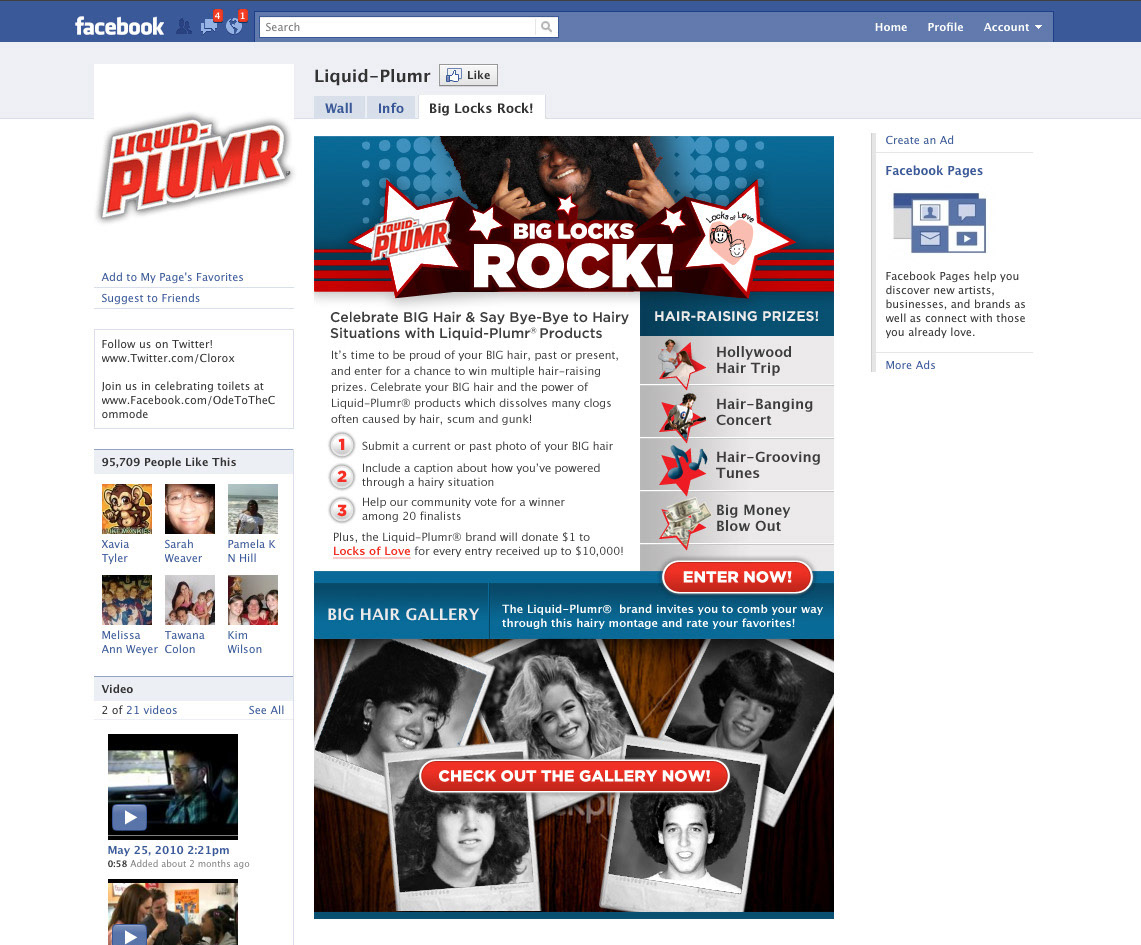Click Big Money Blow Out cash icon
This screenshot has width=1141, height=945.
pos(684,522)
